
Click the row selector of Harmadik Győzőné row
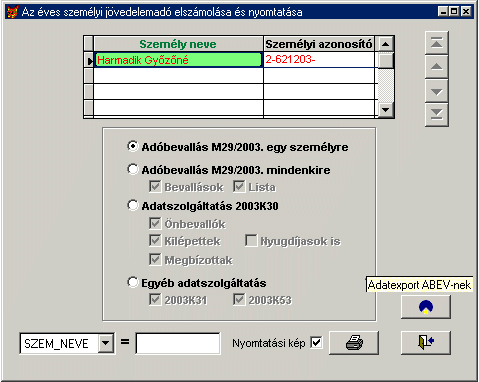(89, 60)
